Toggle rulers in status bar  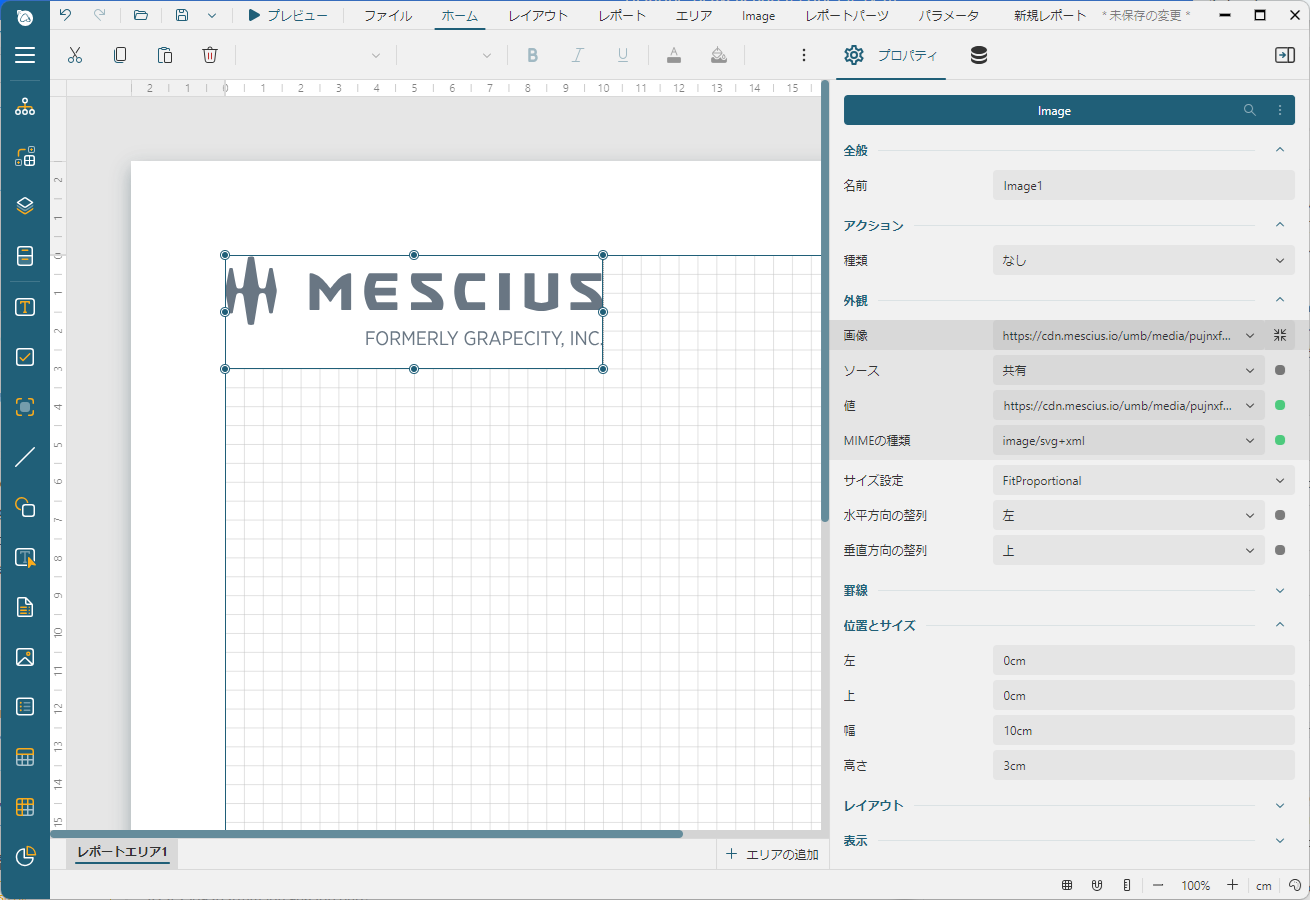click(1127, 885)
